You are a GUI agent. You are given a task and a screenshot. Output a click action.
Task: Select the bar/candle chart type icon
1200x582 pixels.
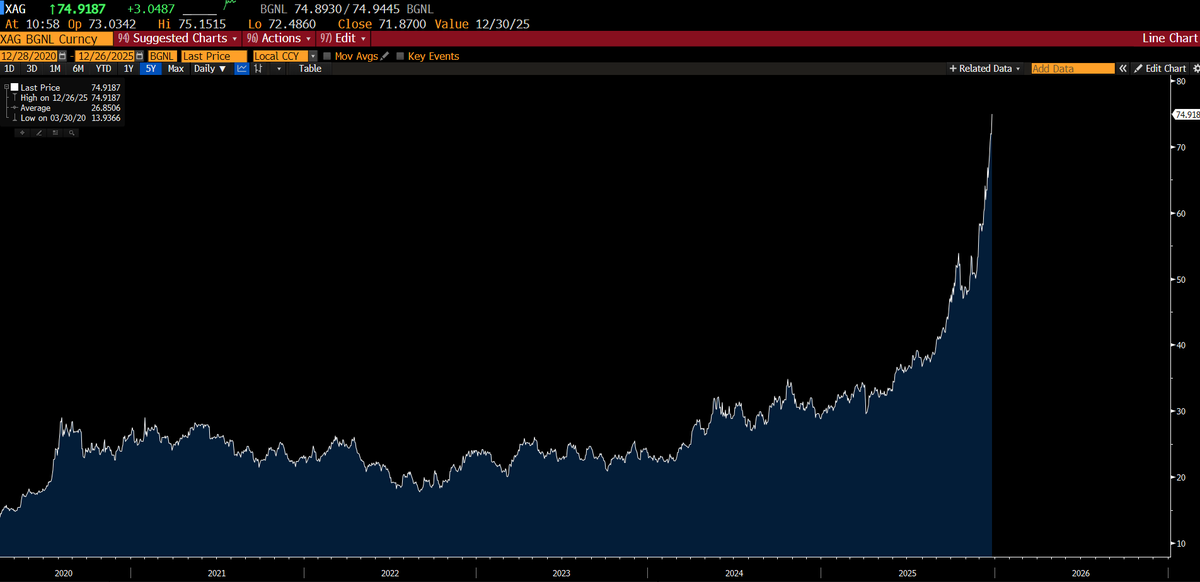pyautogui.click(x=258, y=69)
